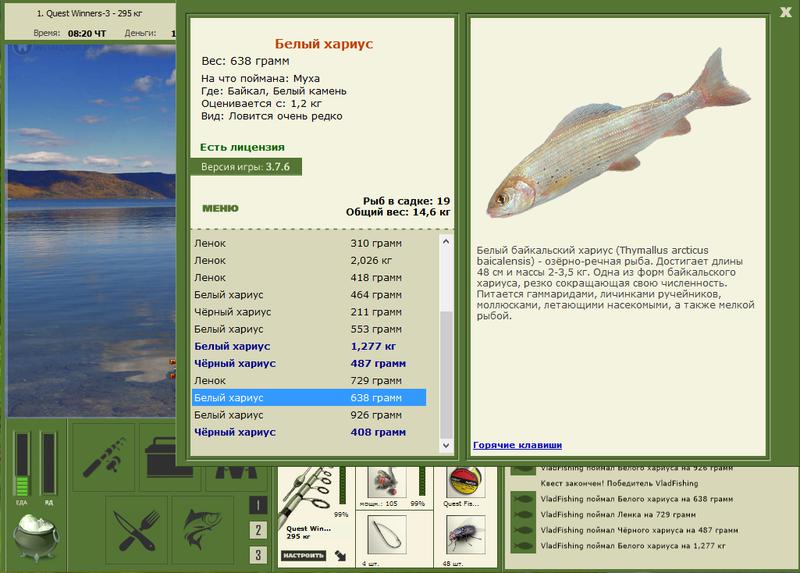Click the НАСТРОИТЬ button
This screenshot has width=800, height=573.
pyautogui.click(x=303, y=555)
